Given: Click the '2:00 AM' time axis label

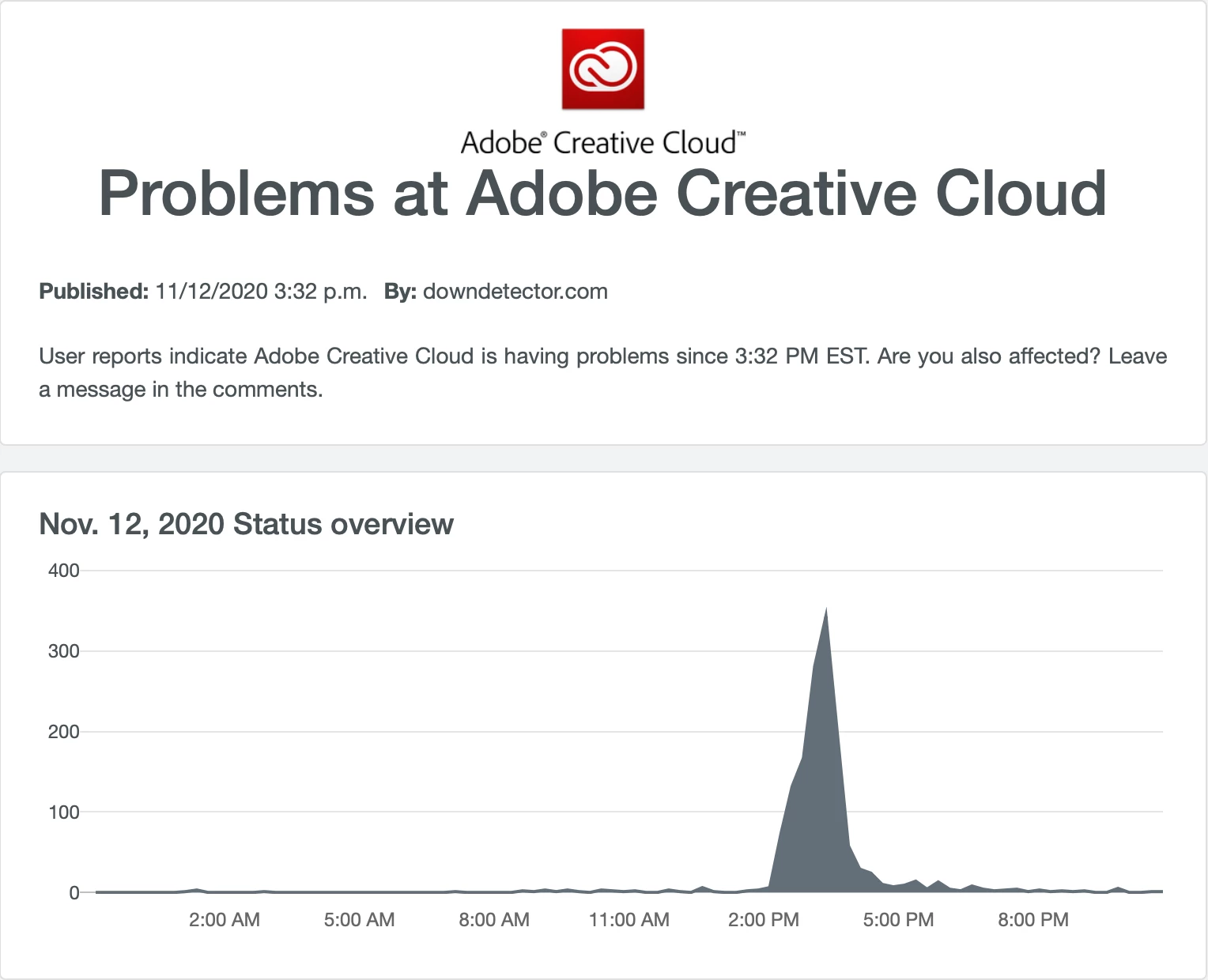Looking at the screenshot, I should click(x=225, y=920).
